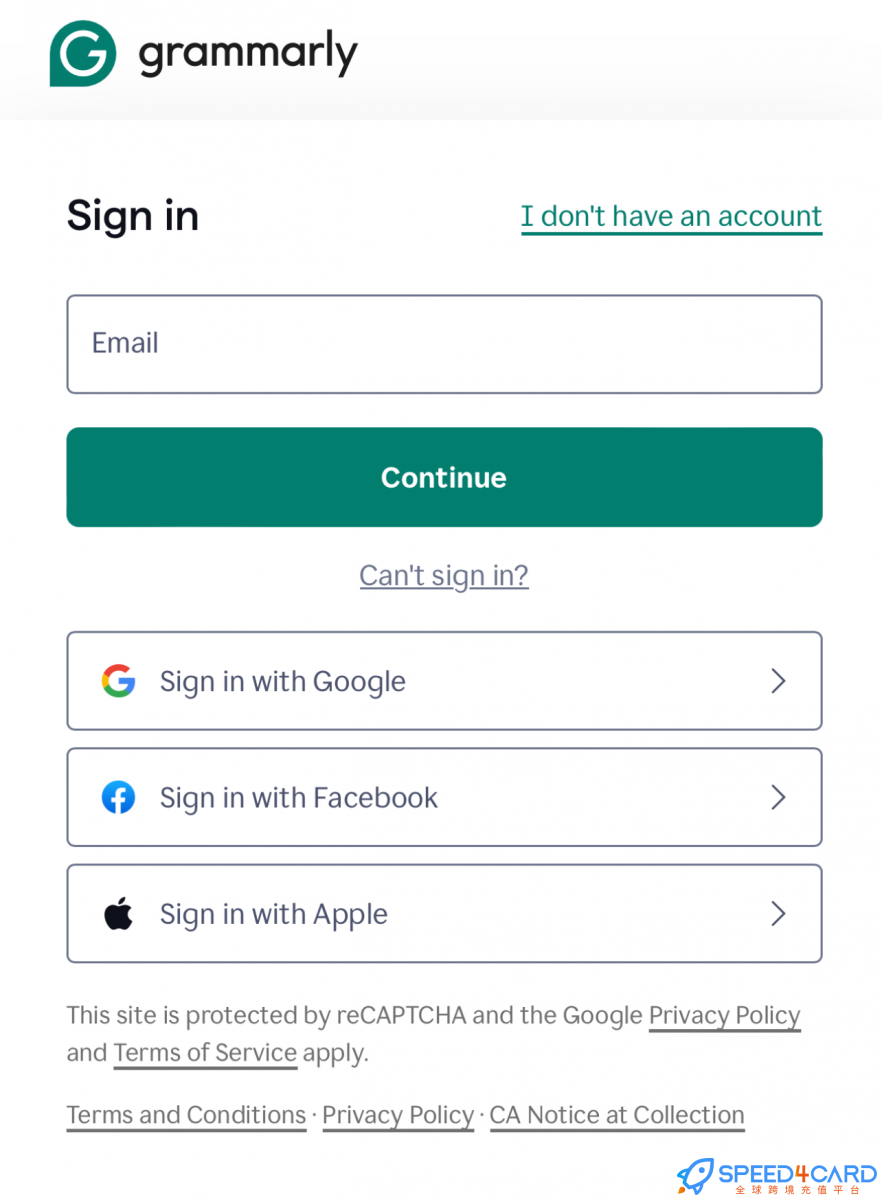
Task: Click the green G emblem top left
Action: coord(81,54)
